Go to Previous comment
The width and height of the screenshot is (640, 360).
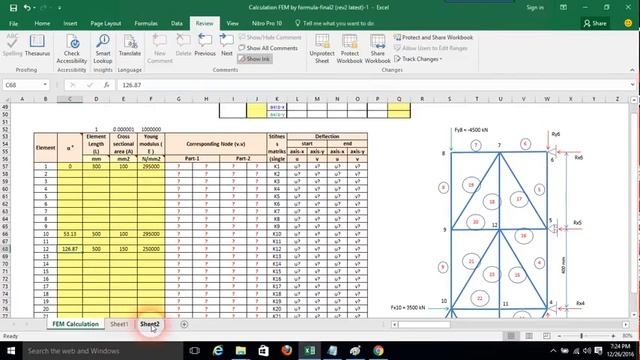pos(205,46)
